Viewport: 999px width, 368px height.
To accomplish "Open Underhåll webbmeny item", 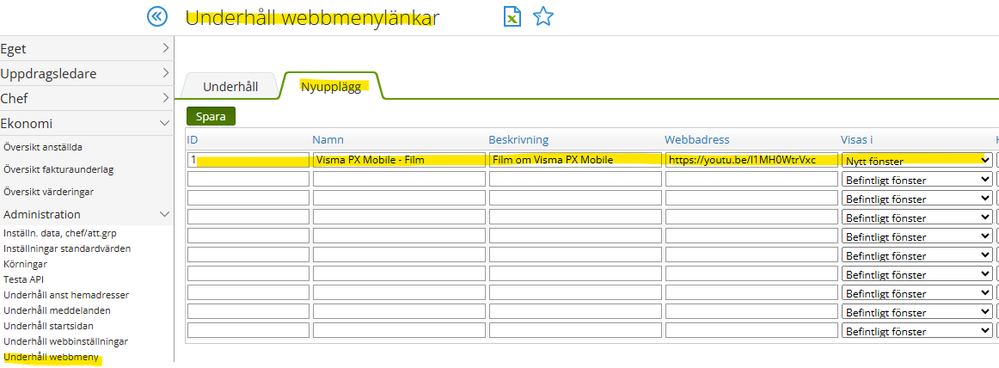I will [x=51, y=357].
